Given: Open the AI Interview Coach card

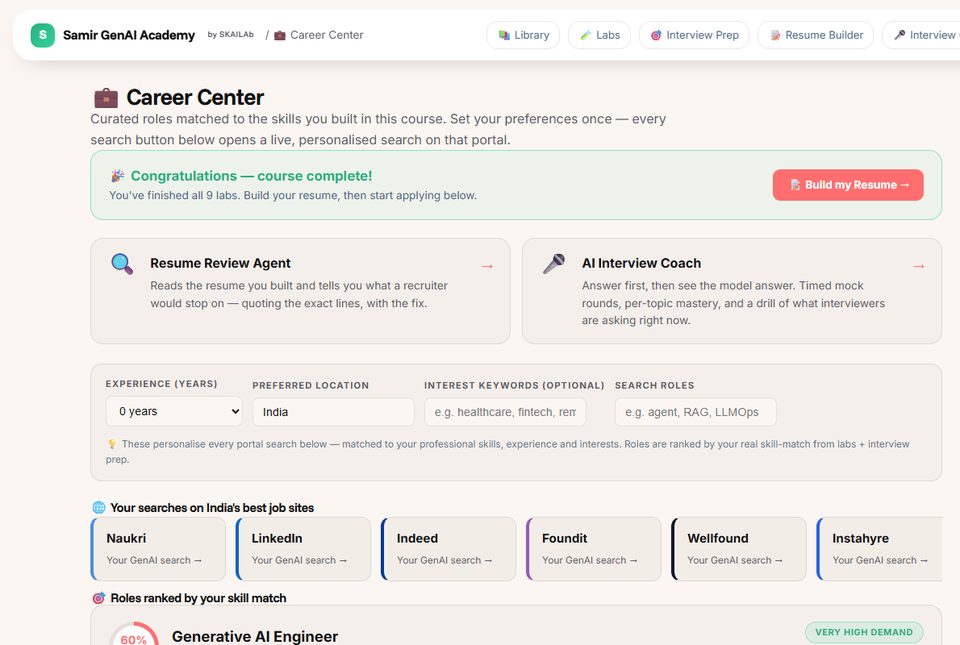Looking at the screenshot, I should (732, 291).
